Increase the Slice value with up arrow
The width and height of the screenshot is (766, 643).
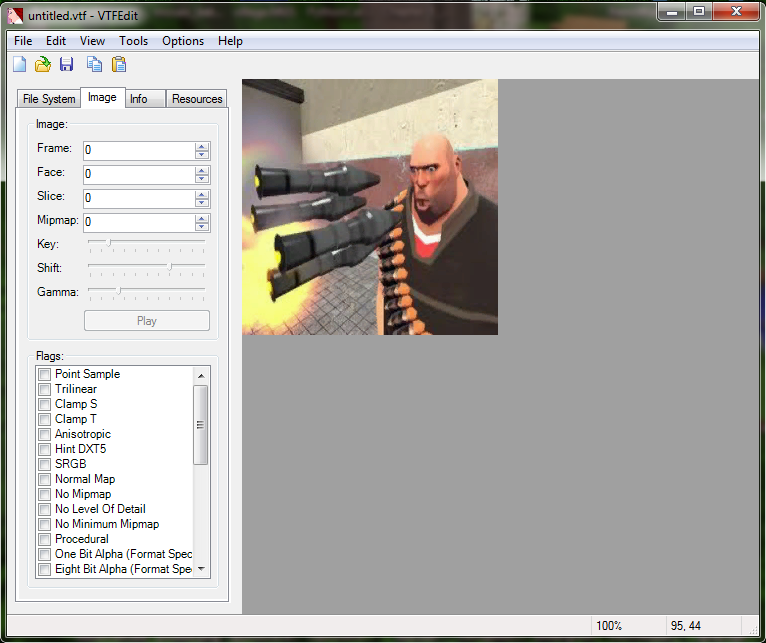(x=202, y=194)
